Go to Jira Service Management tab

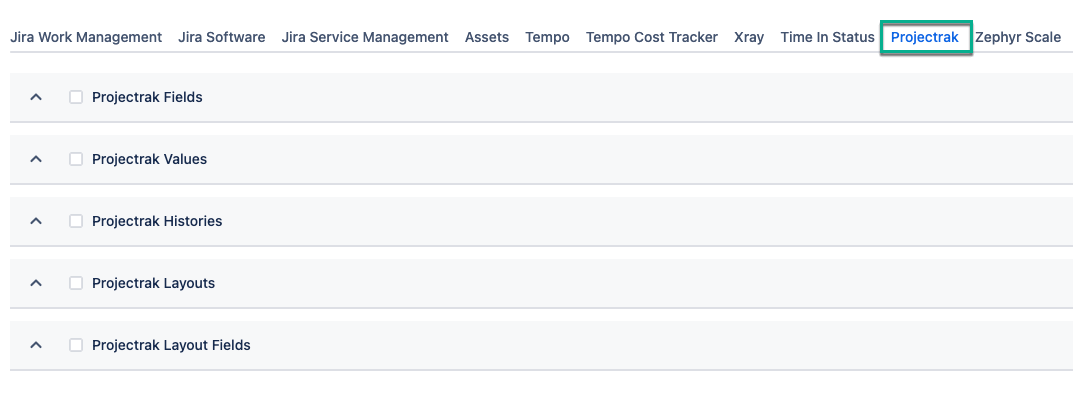[x=365, y=38]
